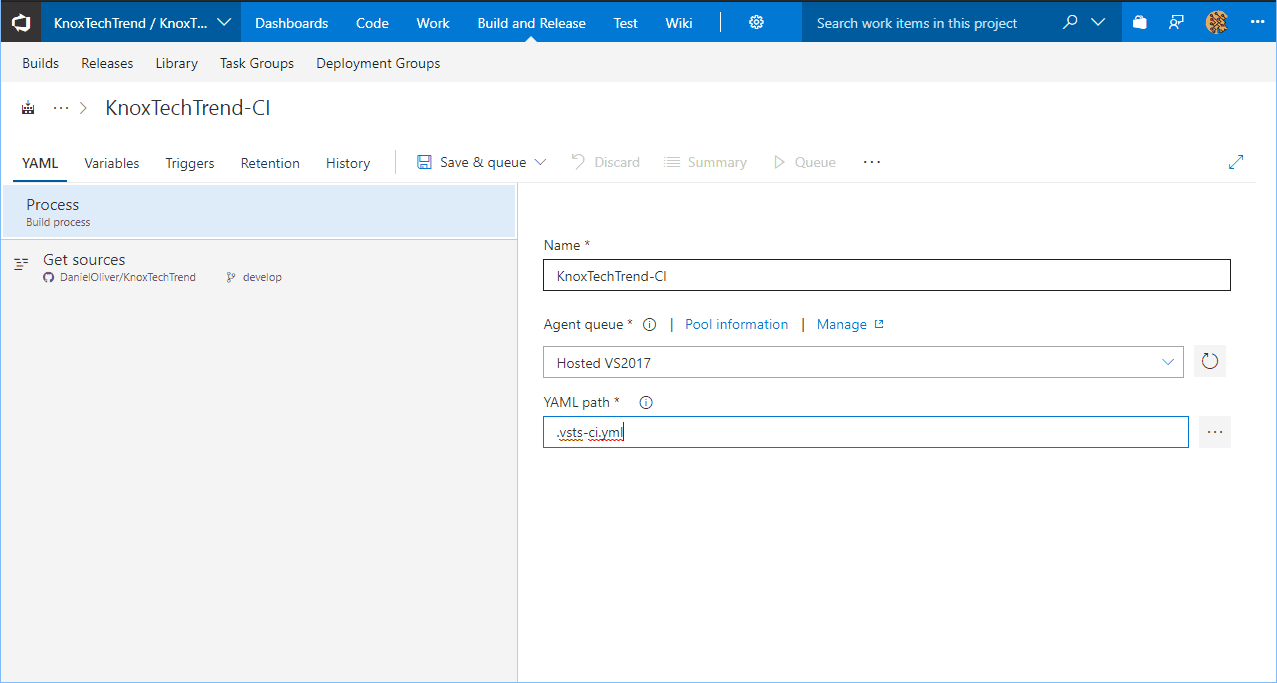Click the DanielOliver/KnoxTechTrend repository text

(126, 277)
